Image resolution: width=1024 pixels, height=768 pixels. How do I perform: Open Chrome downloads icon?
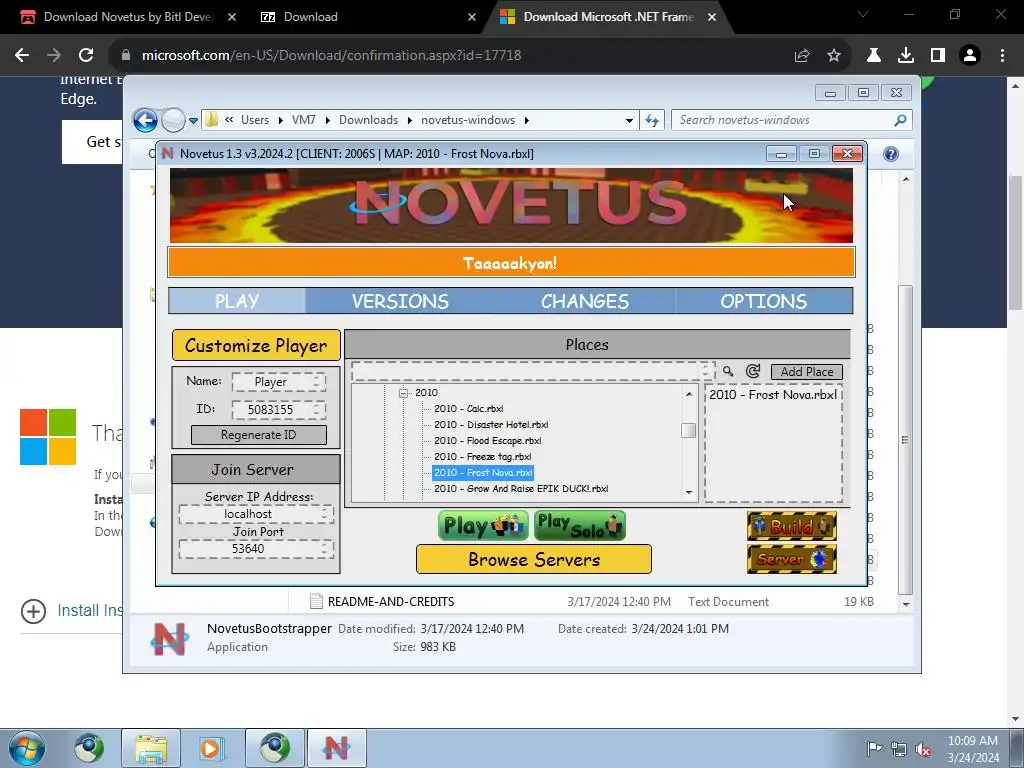coord(906,56)
